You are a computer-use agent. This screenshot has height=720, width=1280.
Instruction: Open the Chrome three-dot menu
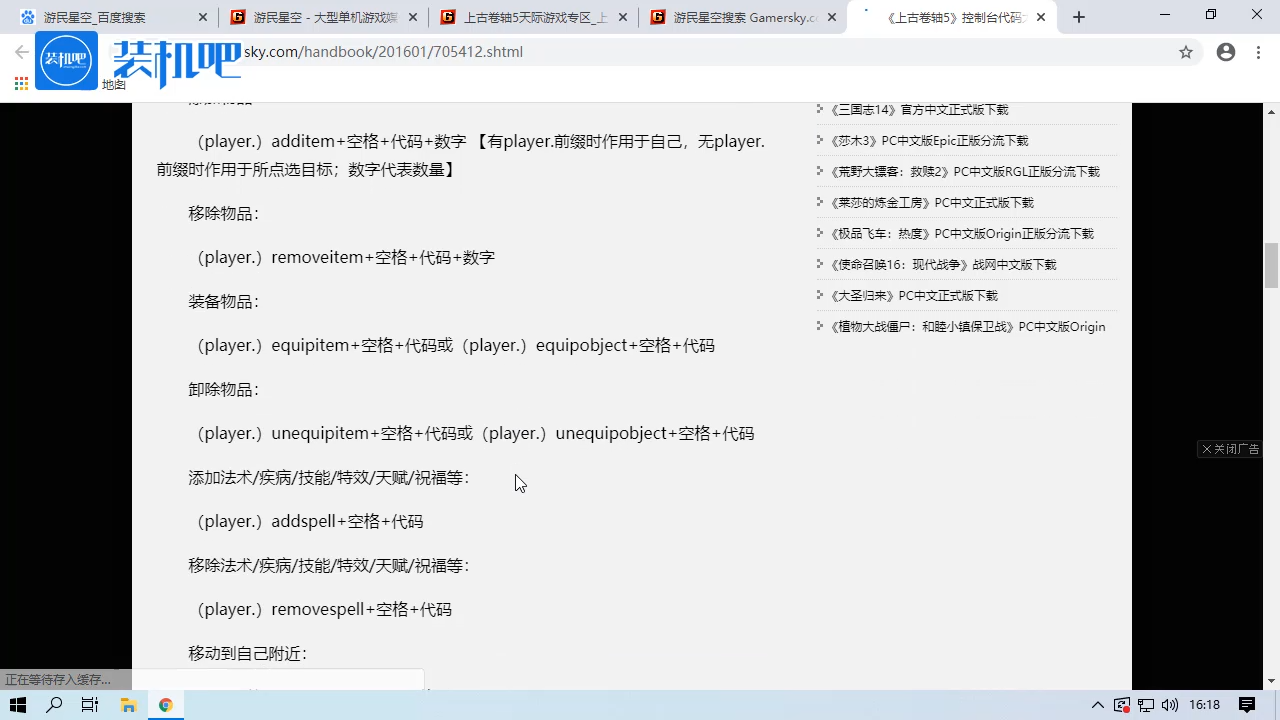[1258, 52]
